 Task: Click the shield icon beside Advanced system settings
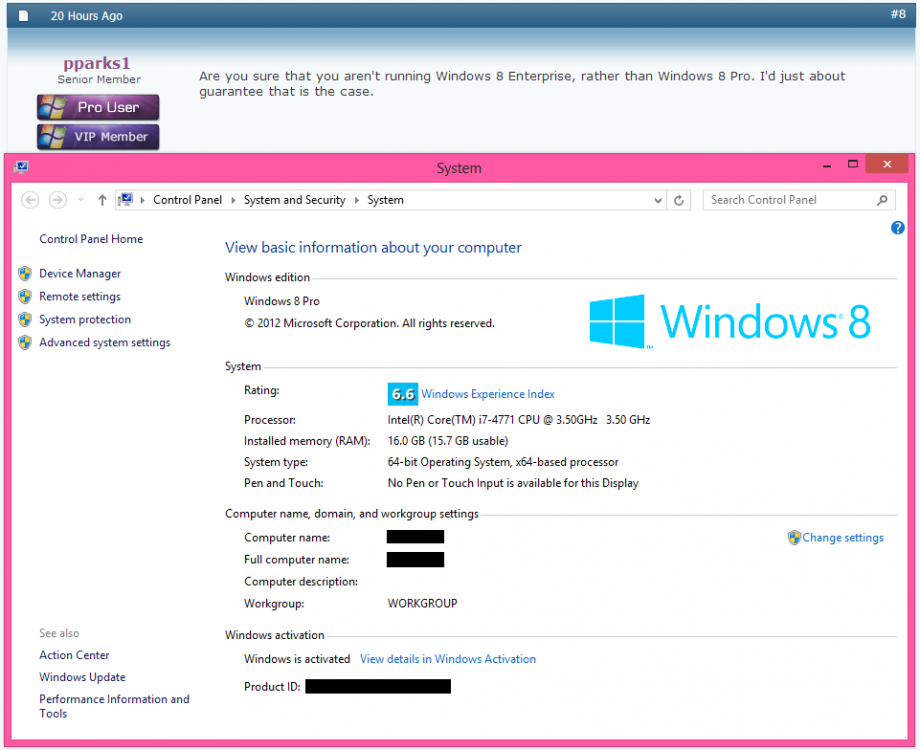pyautogui.click(x=25, y=342)
